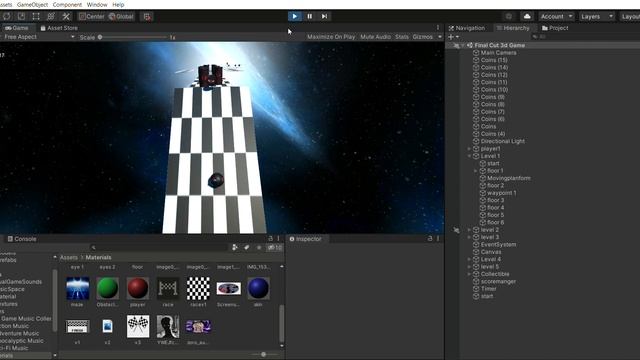Expand the Level 4 object
The image size is (640, 360).
point(469,259)
